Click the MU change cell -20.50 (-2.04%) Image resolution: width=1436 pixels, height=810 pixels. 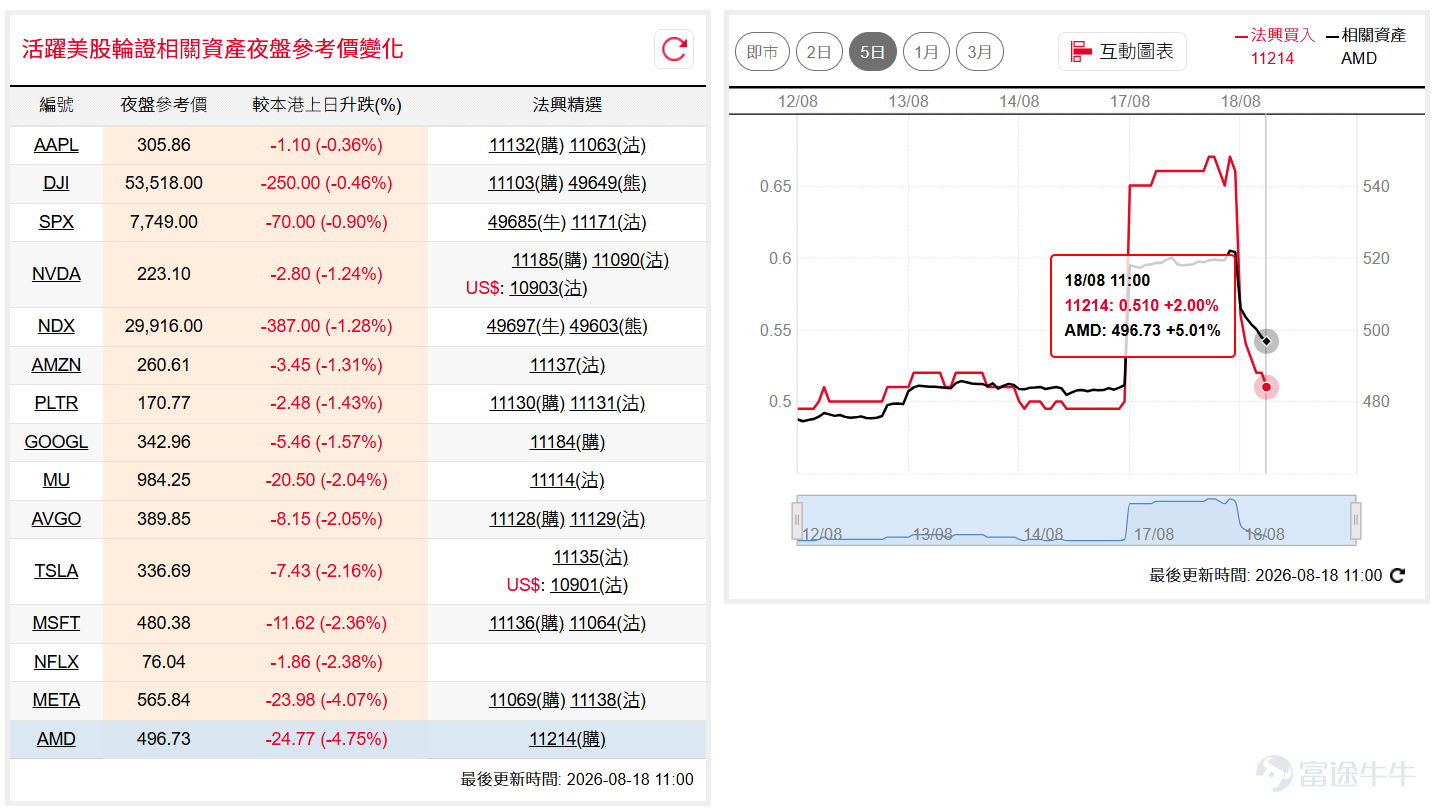[326, 480]
